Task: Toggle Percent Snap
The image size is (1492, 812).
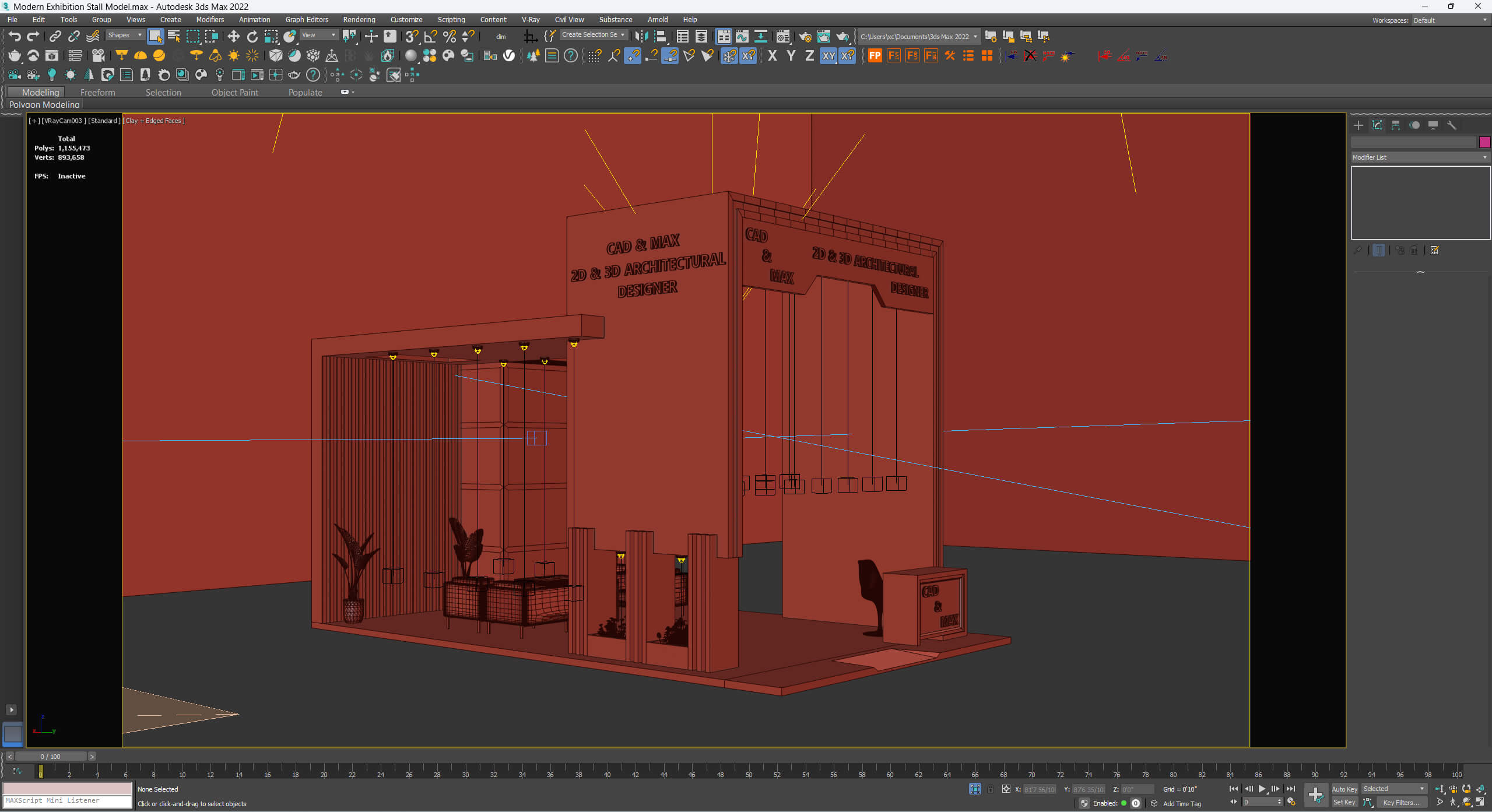Action: click(x=449, y=36)
